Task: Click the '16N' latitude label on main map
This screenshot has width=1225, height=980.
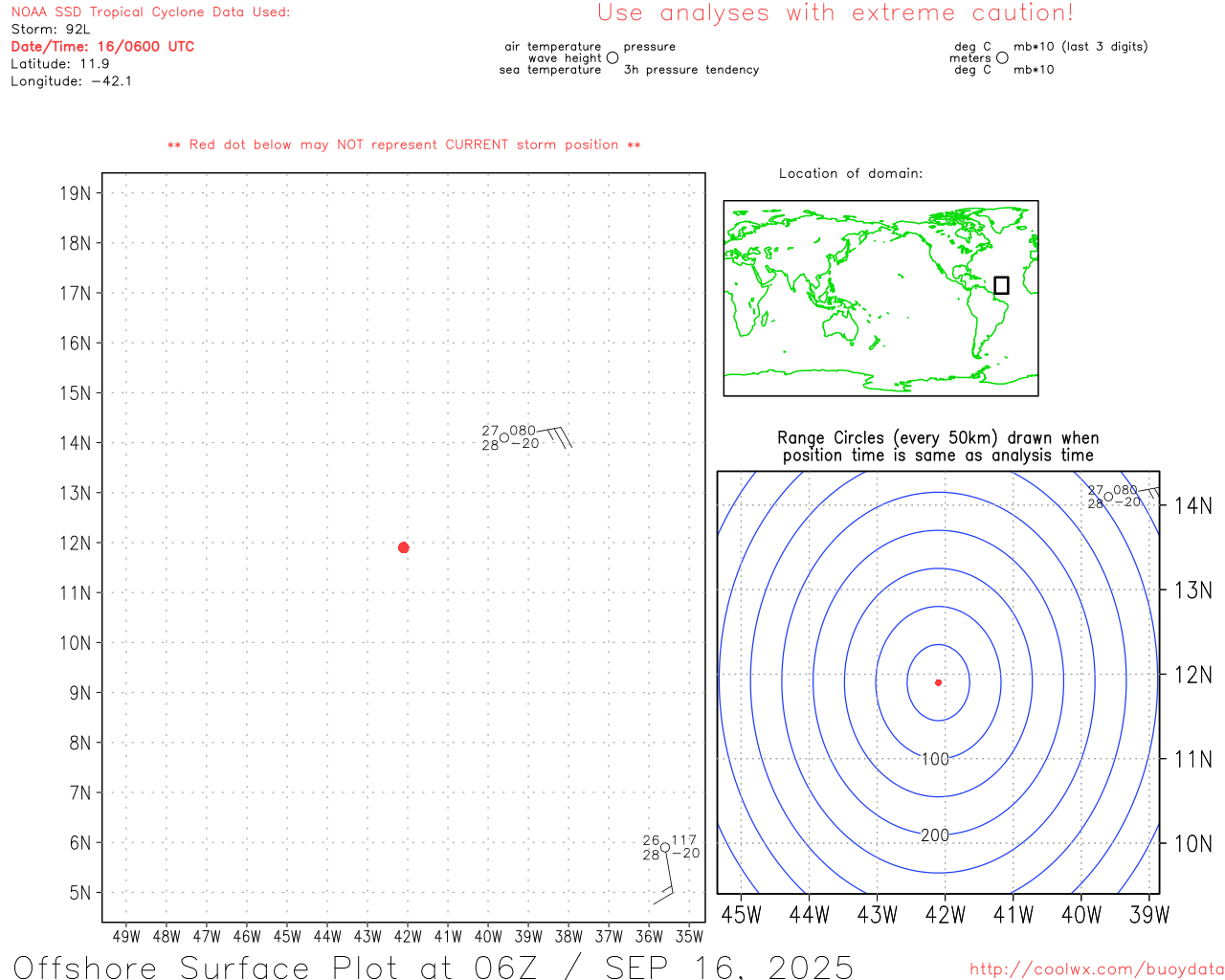Action: click(x=75, y=344)
